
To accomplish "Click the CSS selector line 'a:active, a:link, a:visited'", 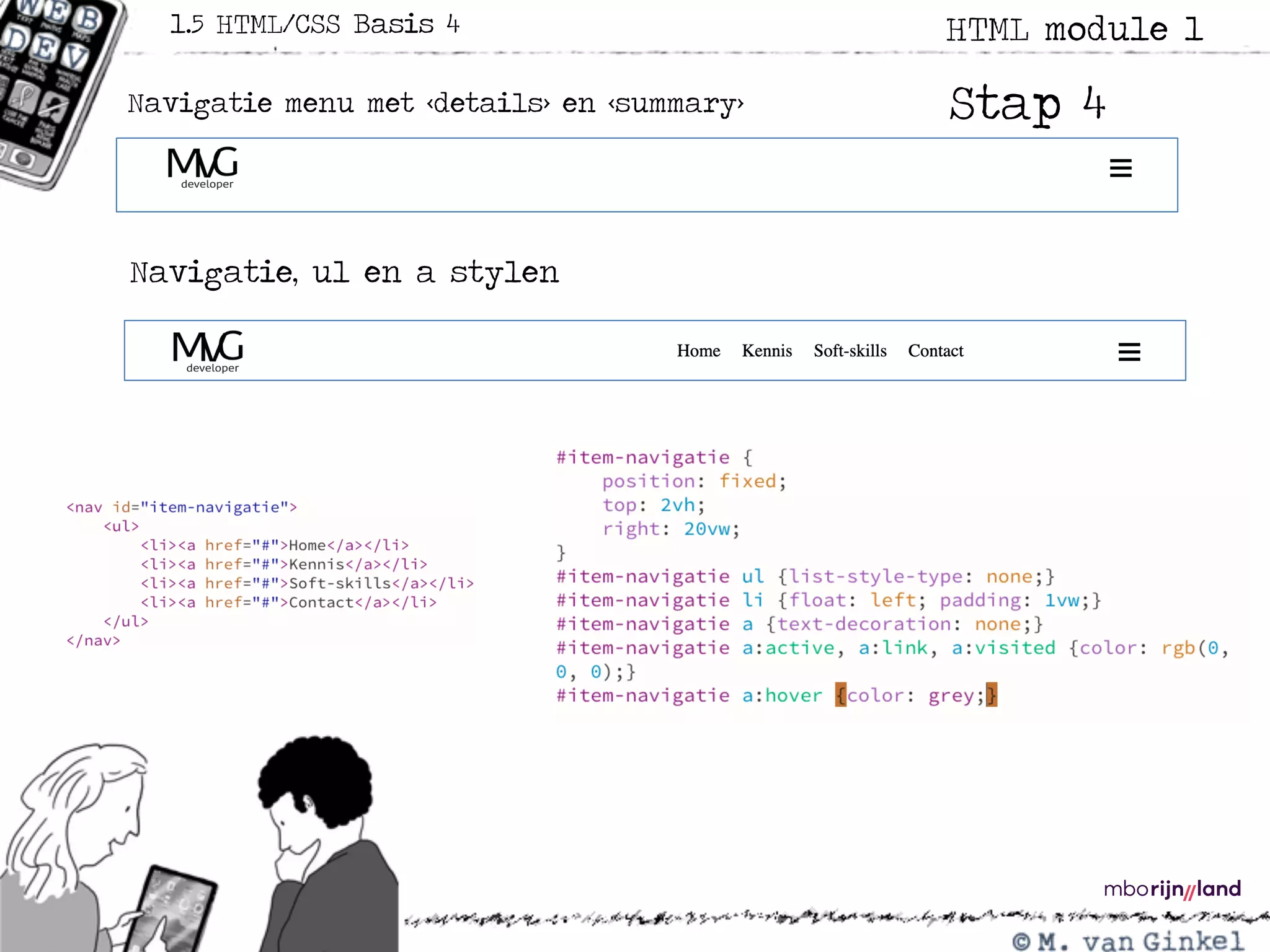I will coord(899,648).
